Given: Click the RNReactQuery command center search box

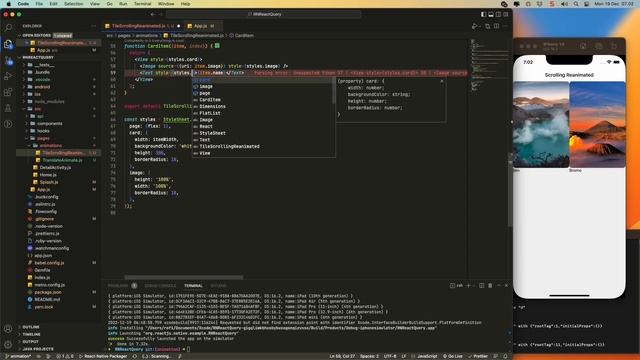Looking at the screenshot, I should (x=264, y=14).
